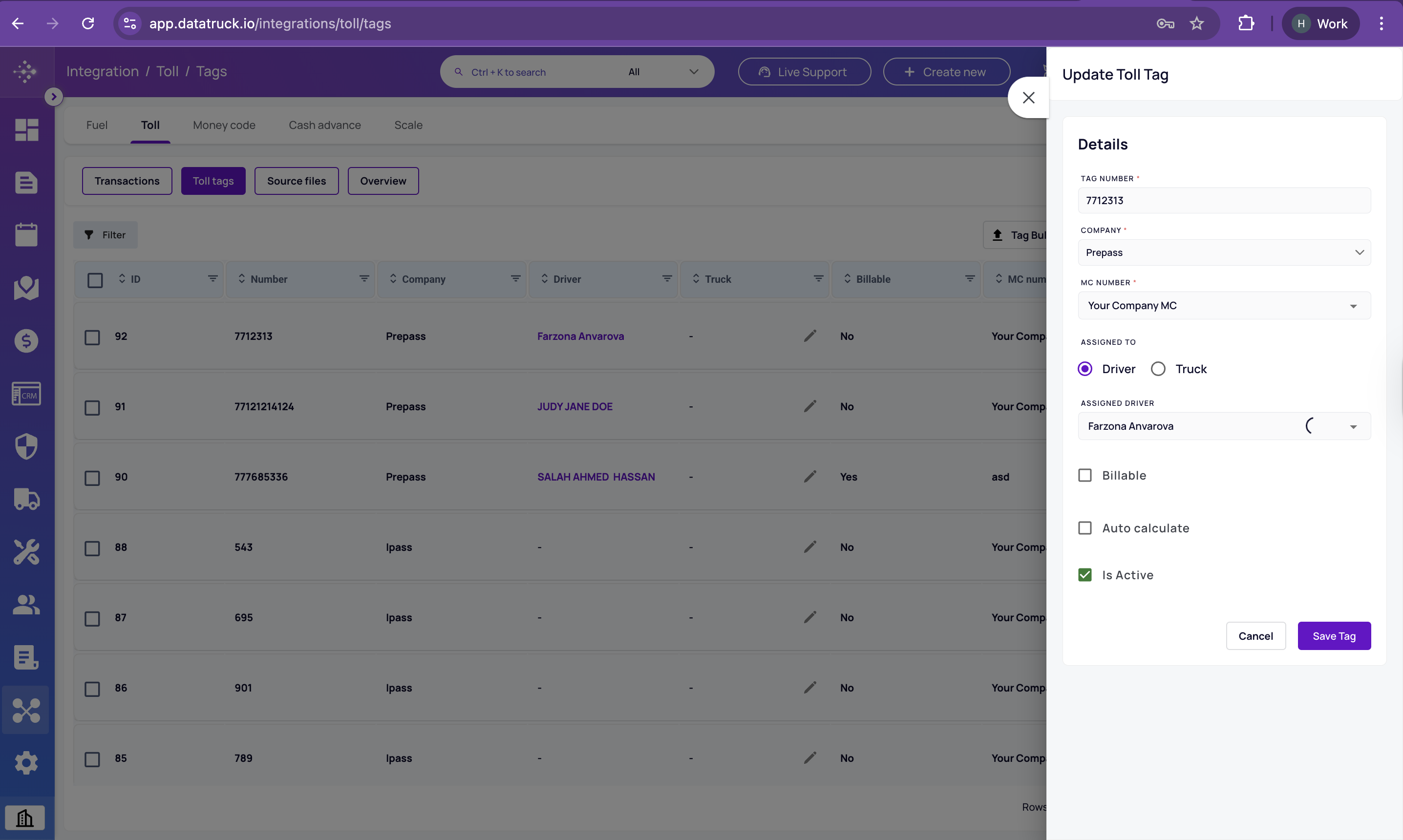1403x840 pixels.
Task: Edit truck pencil icon for tag 7712313
Action: pos(810,336)
